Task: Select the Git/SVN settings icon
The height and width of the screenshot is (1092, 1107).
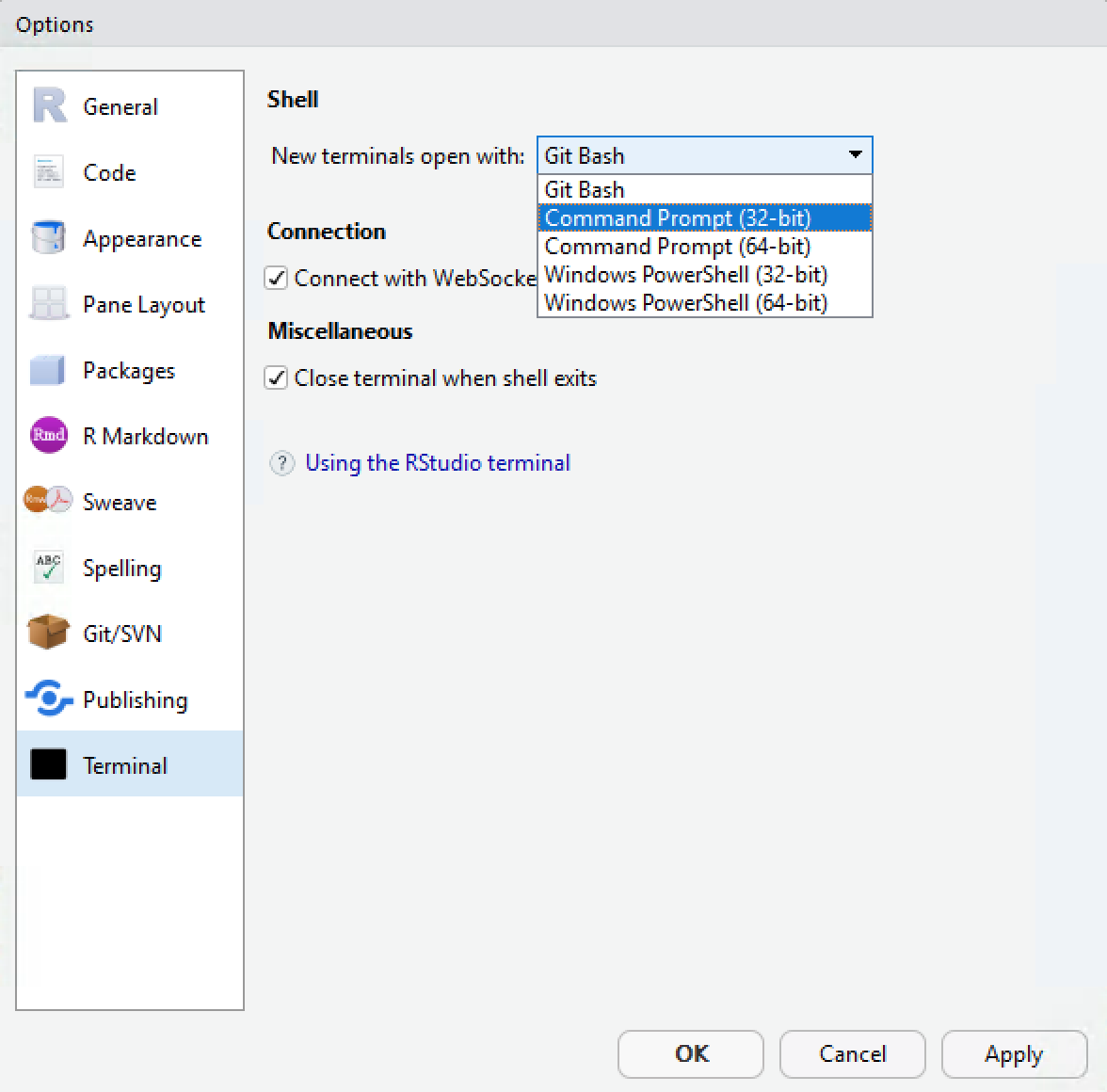Action: click(x=47, y=634)
